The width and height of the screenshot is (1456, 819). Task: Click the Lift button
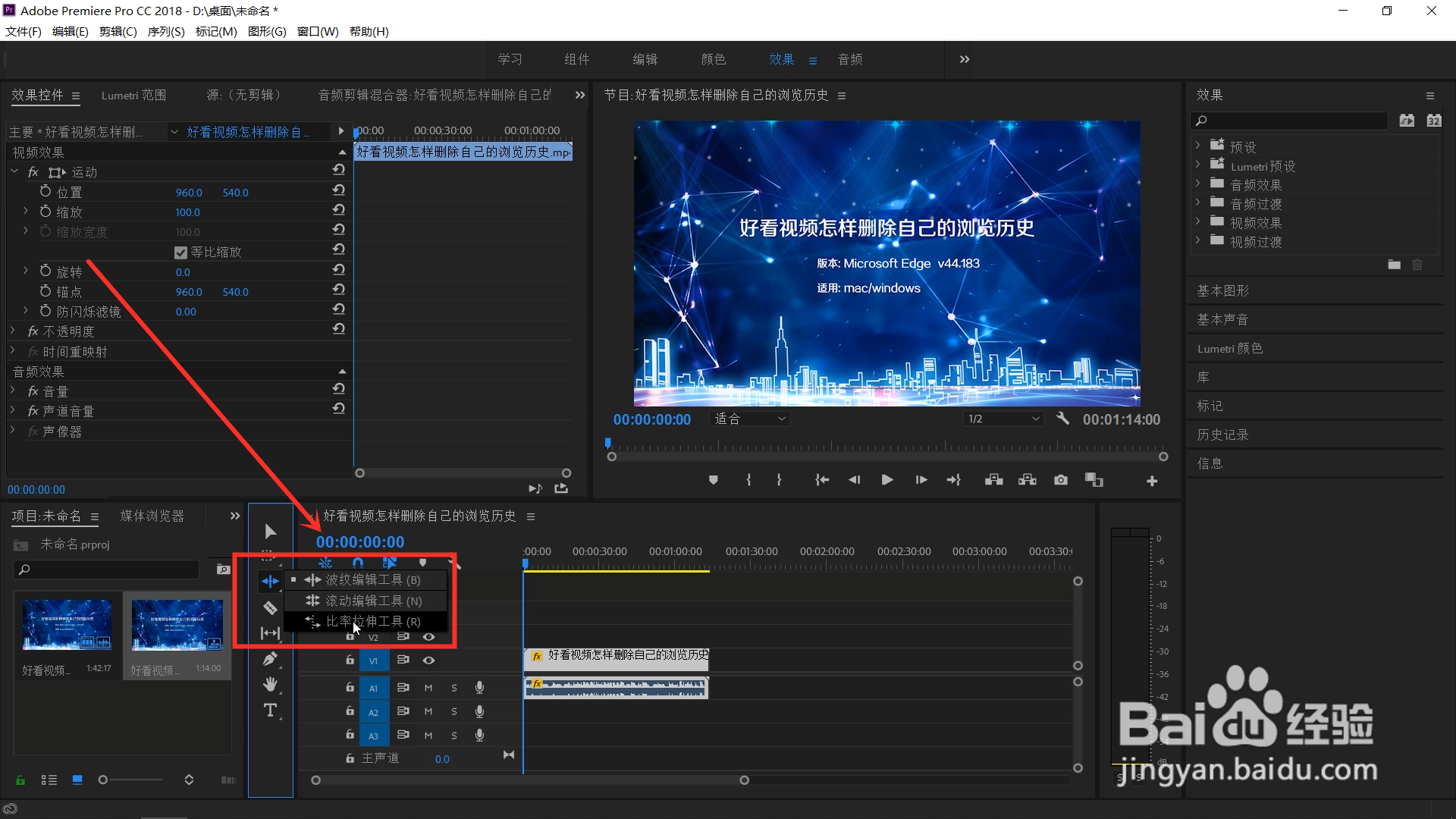click(x=994, y=480)
